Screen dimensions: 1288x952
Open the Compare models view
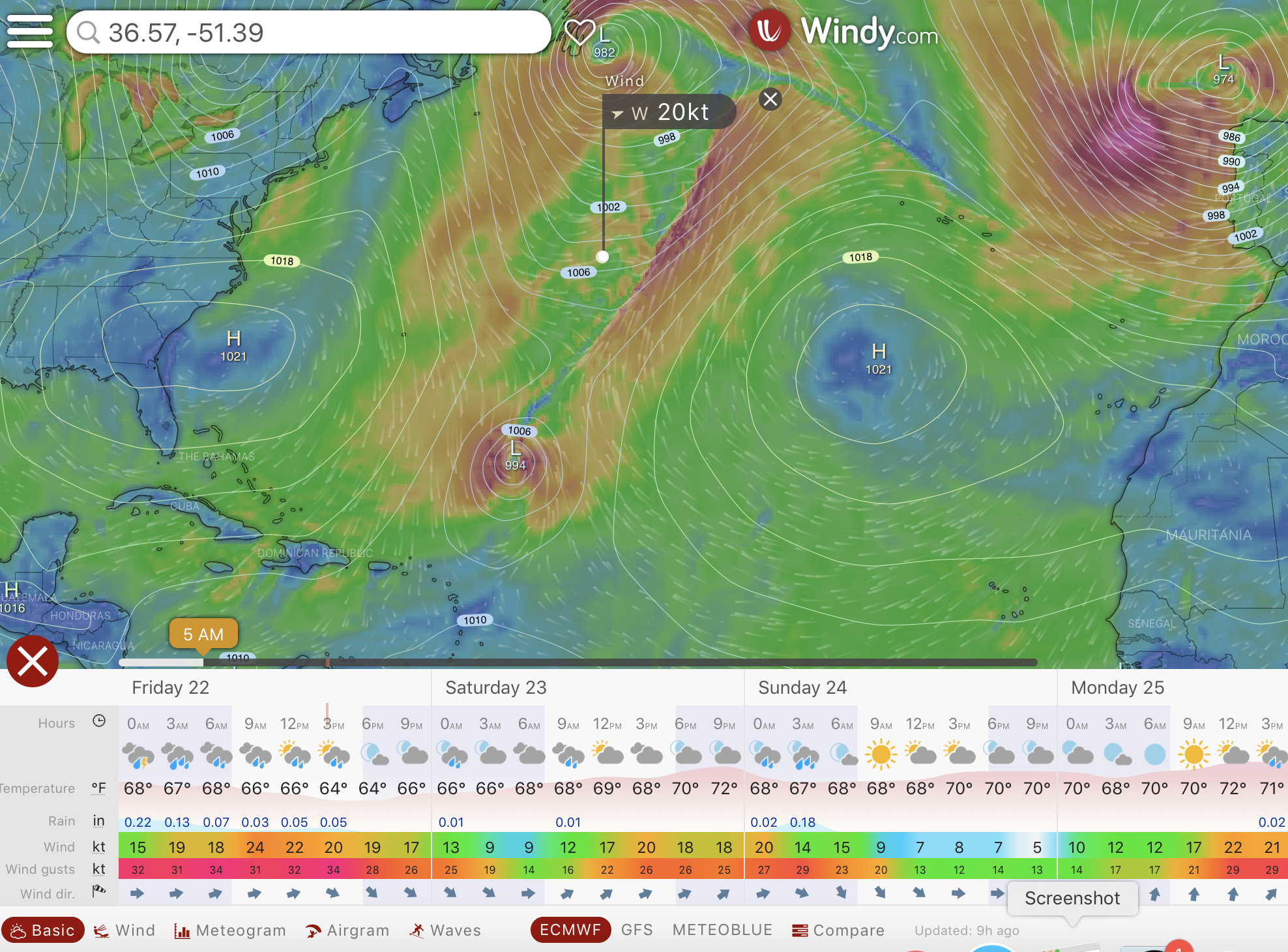pyautogui.click(x=838, y=930)
